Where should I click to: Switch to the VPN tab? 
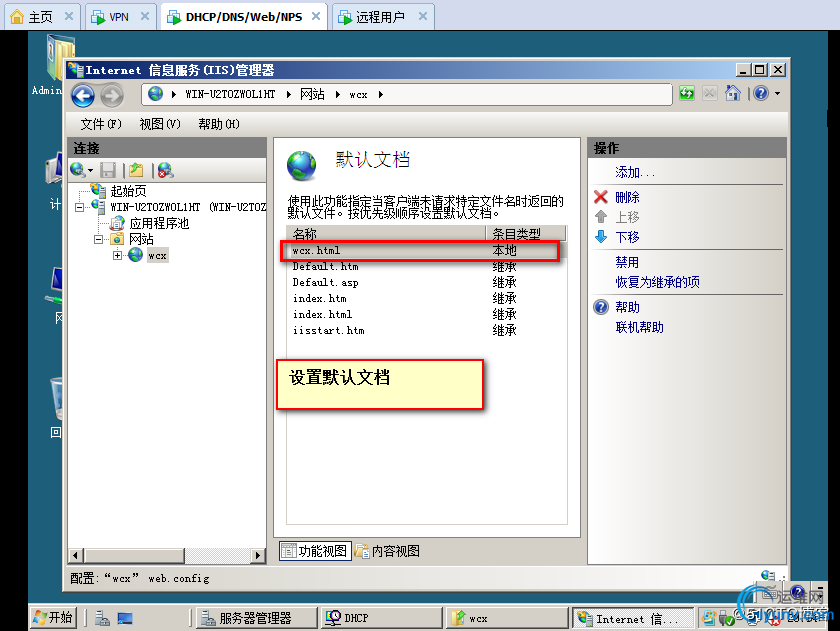(119, 17)
